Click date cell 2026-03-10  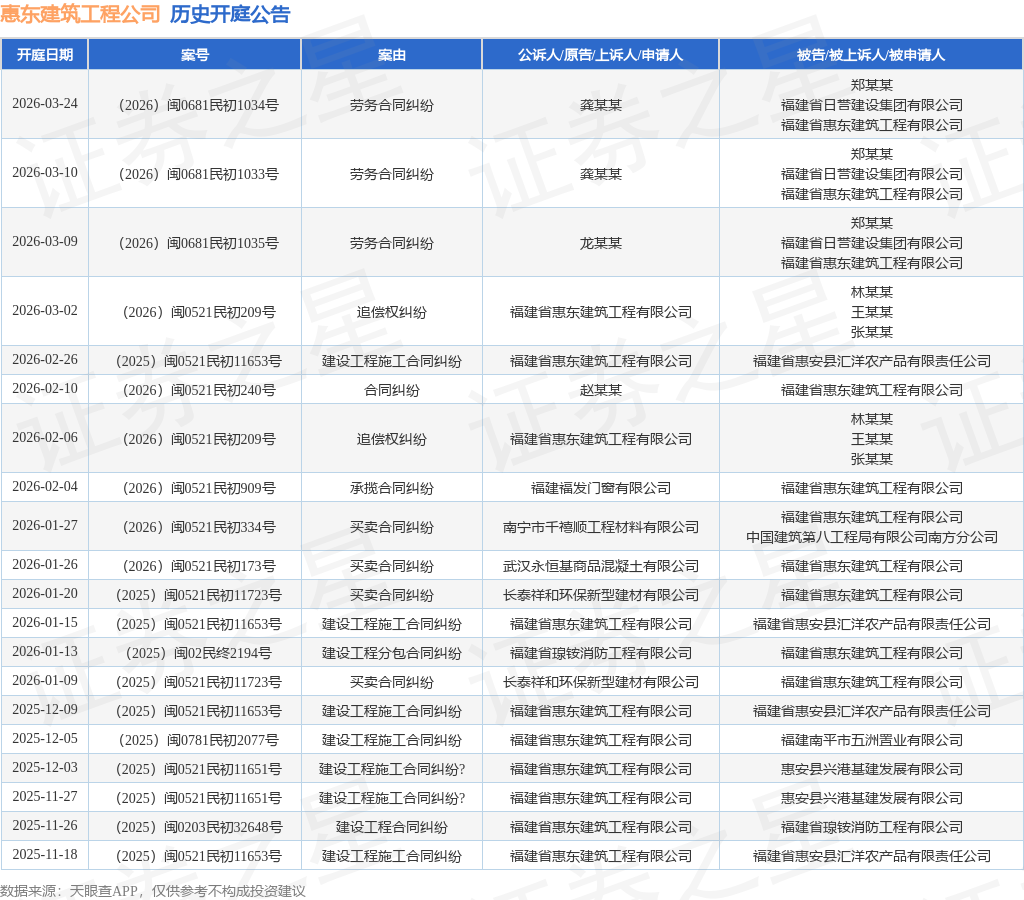(45, 172)
